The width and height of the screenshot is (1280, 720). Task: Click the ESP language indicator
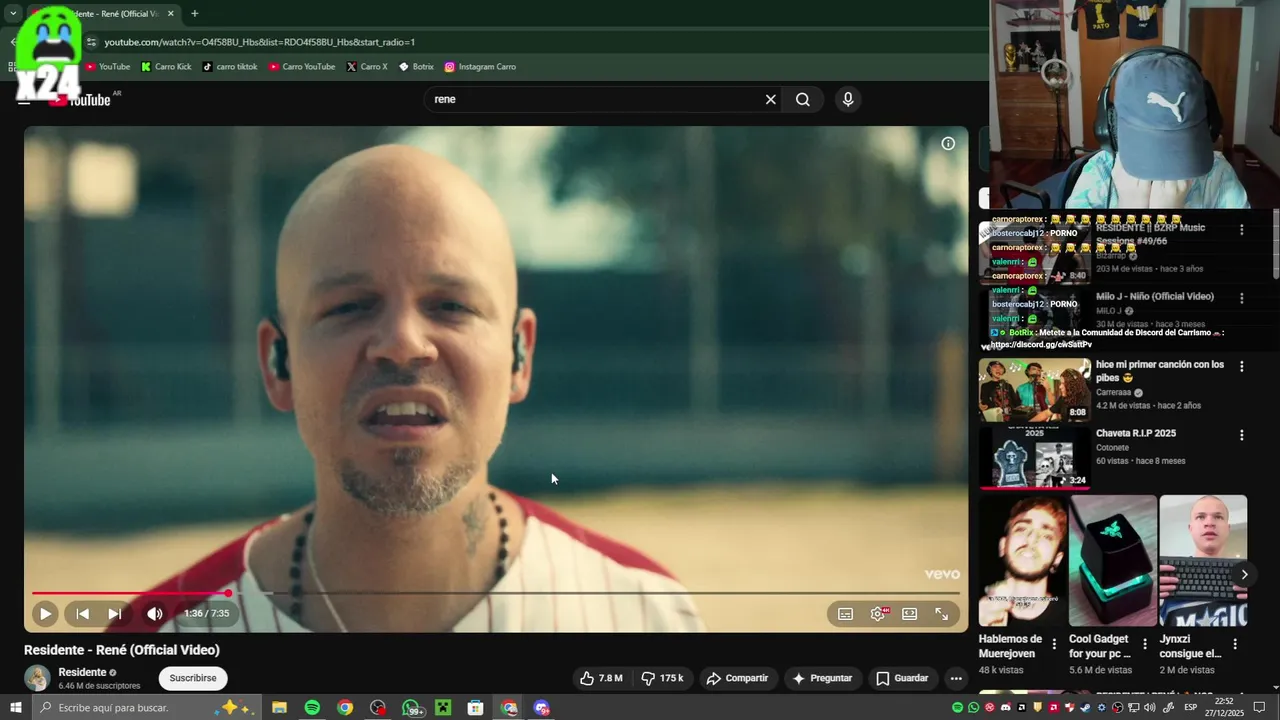(x=1191, y=708)
